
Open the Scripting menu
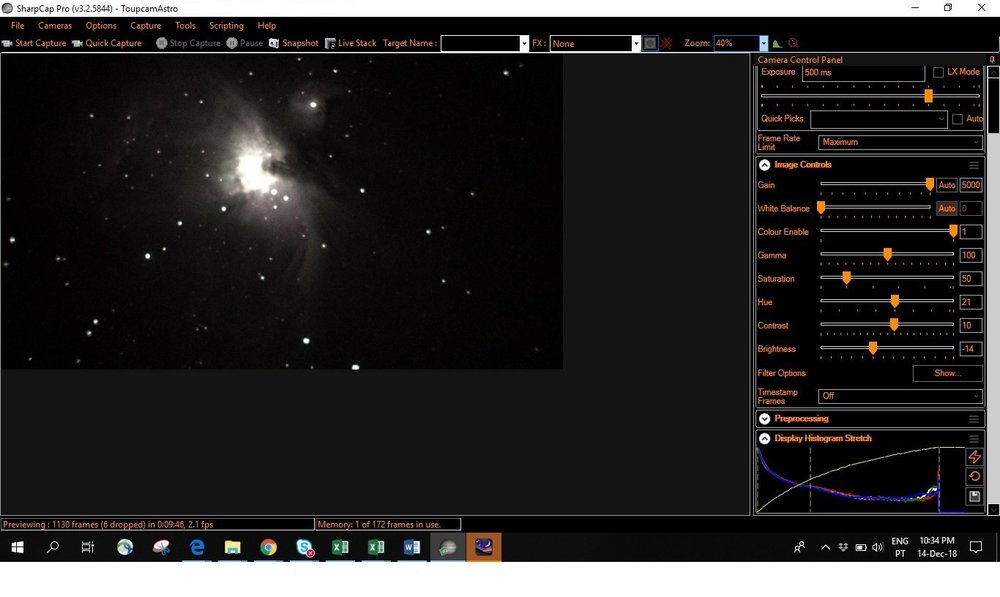[226, 25]
